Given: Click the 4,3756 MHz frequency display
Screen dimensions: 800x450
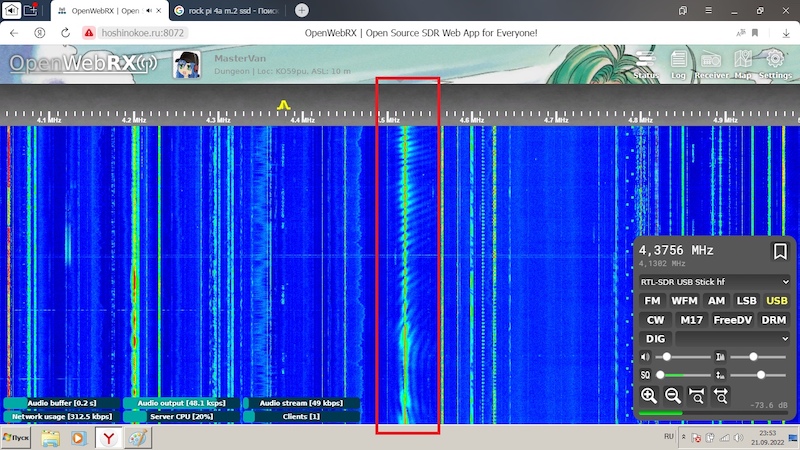Looking at the screenshot, I should coord(676,250).
